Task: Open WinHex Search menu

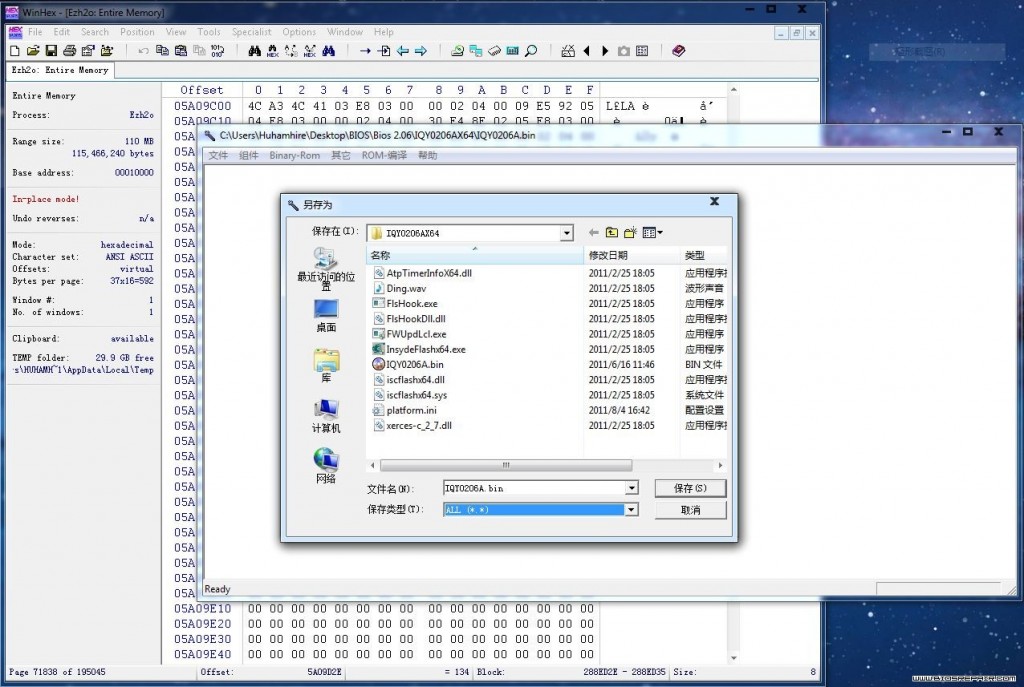Action: [95, 31]
